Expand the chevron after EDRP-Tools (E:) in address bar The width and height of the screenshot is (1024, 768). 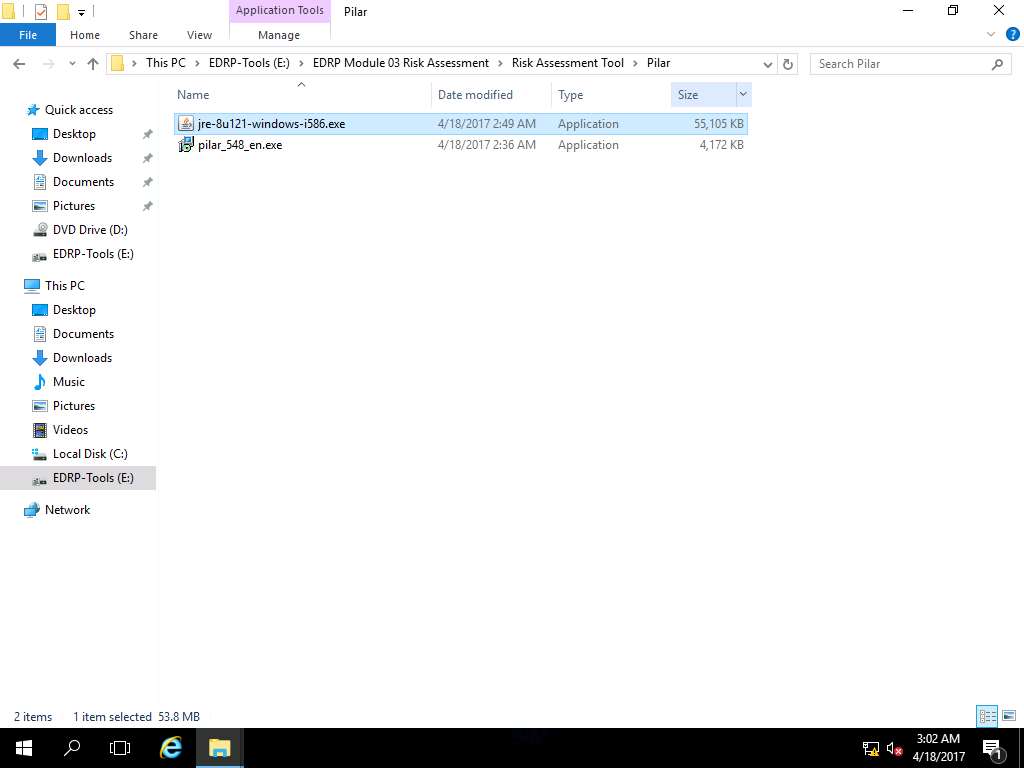(301, 63)
